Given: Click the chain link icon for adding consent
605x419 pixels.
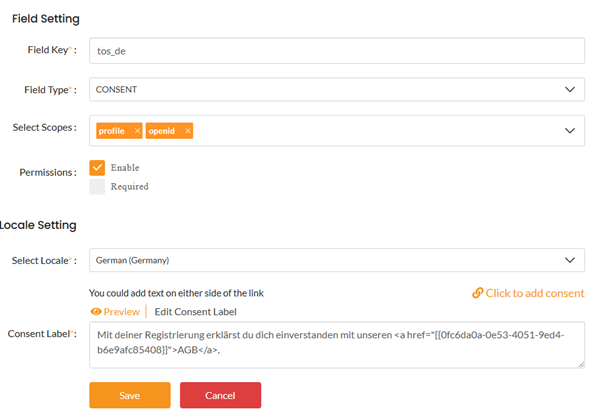Looking at the screenshot, I should point(478,293).
